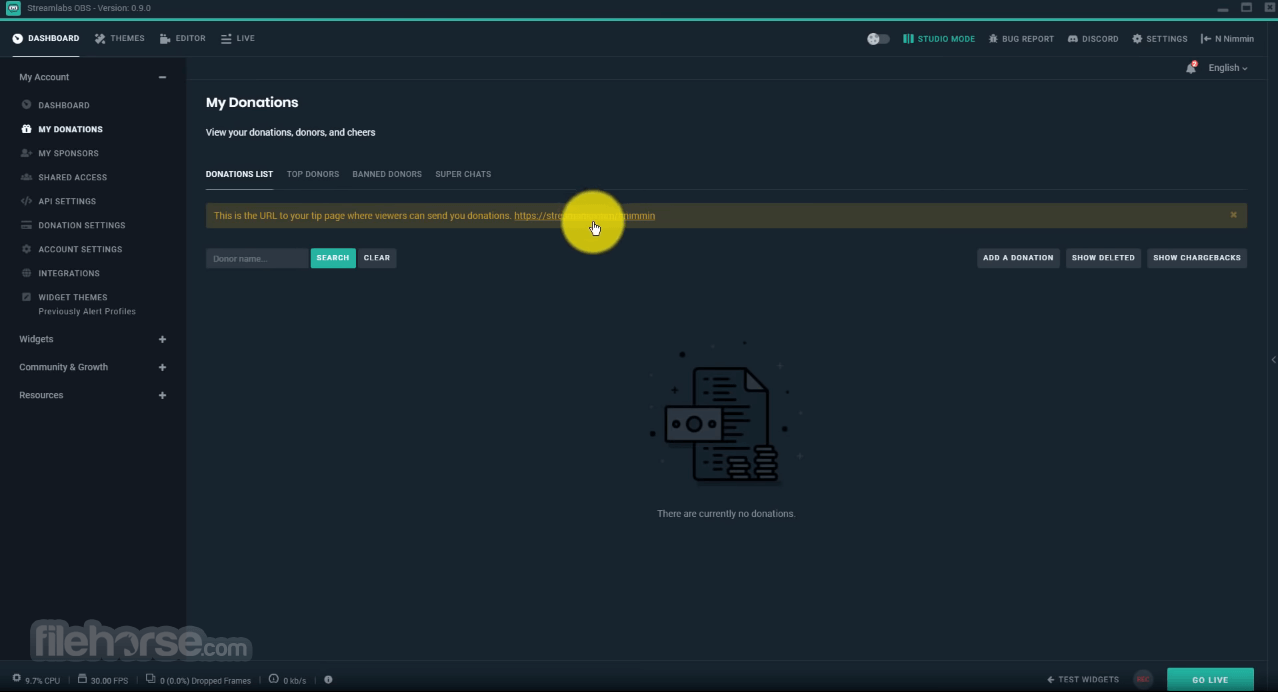
Task: Click the info icon in status bar
Action: click(328, 680)
